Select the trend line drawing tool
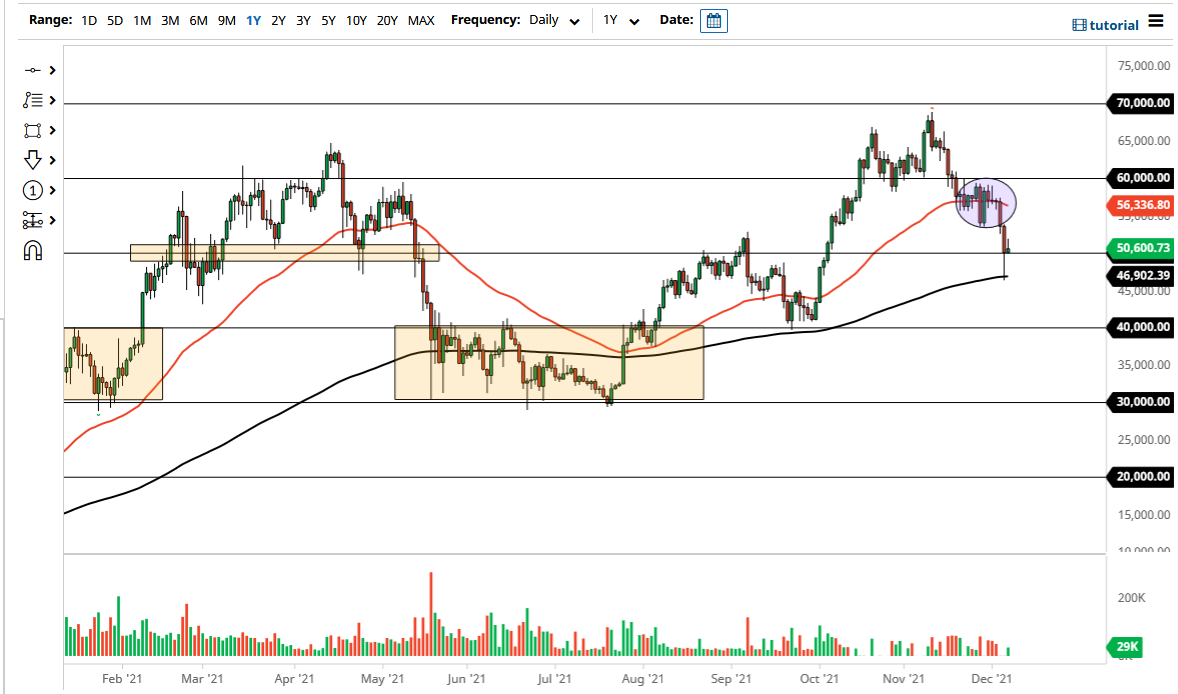Viewport: 1178px width, 694px height. point(33,70)
